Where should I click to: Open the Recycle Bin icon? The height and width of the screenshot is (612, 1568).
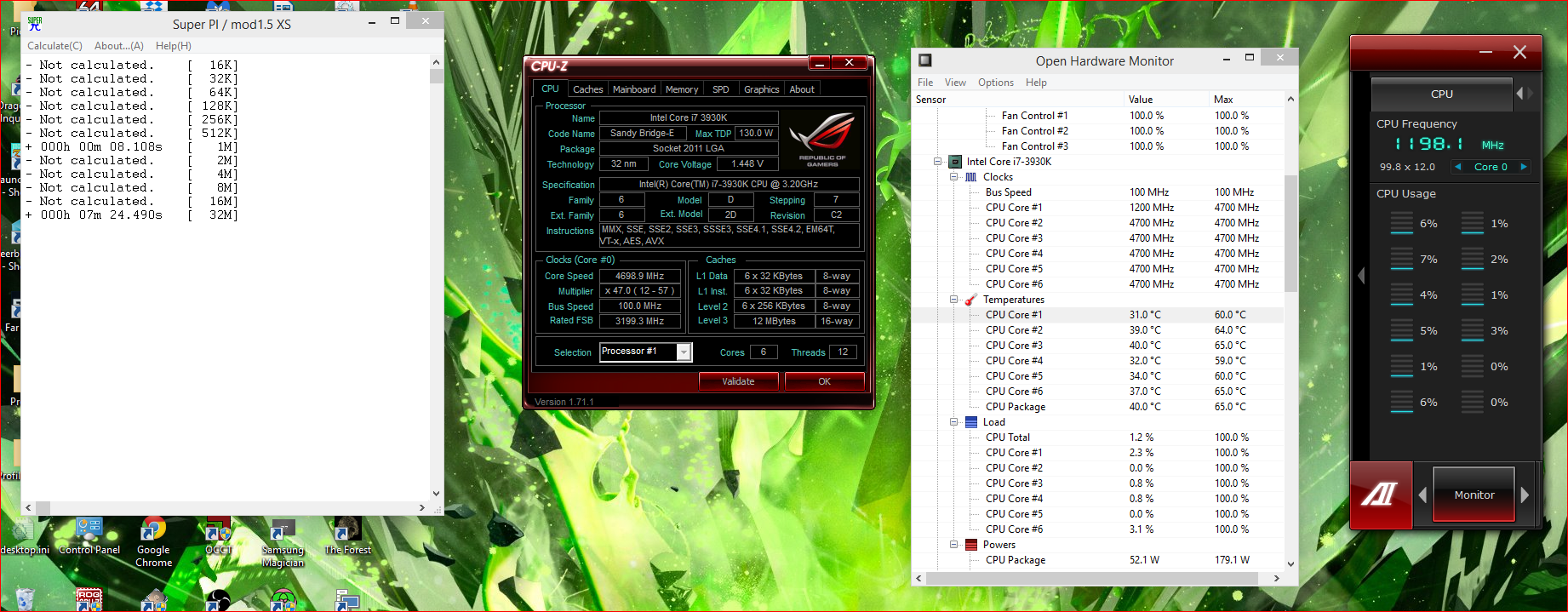pos(25,599)
